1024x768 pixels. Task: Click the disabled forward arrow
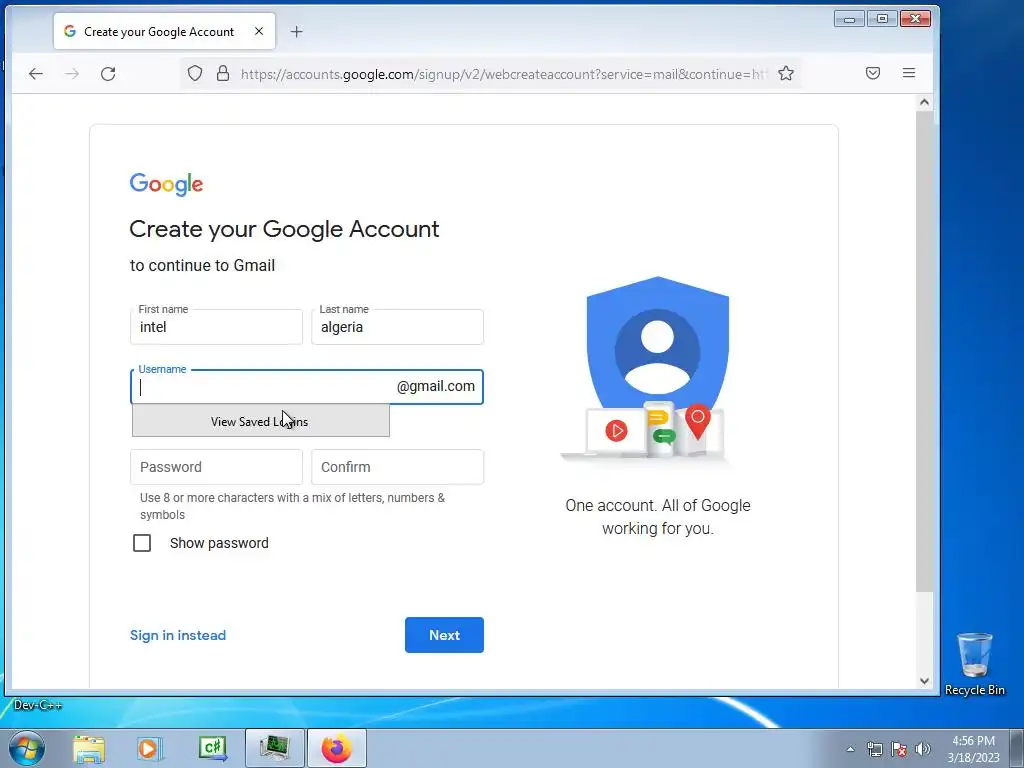click(x=72, y=74)
